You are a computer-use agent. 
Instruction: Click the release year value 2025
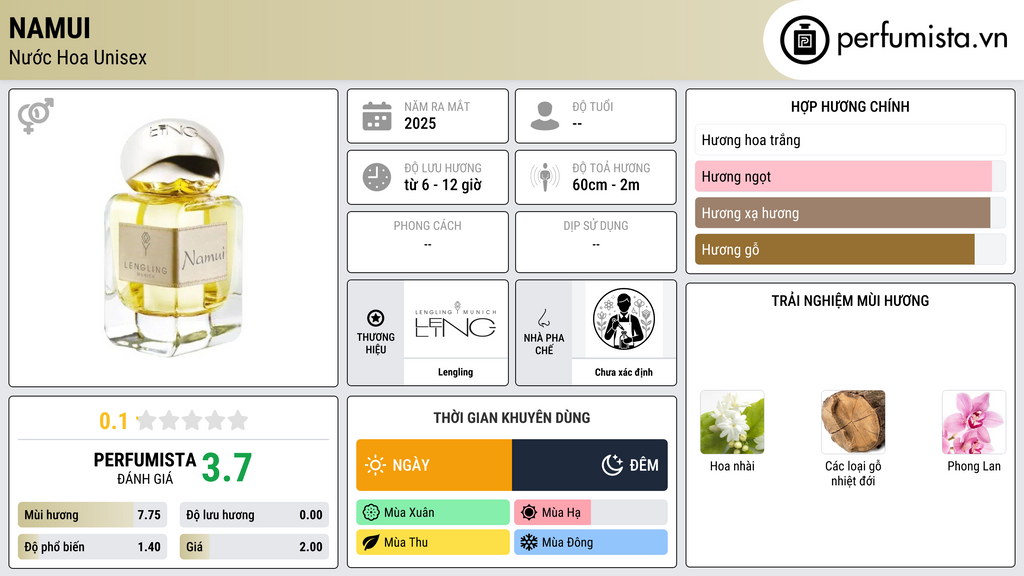420,123
